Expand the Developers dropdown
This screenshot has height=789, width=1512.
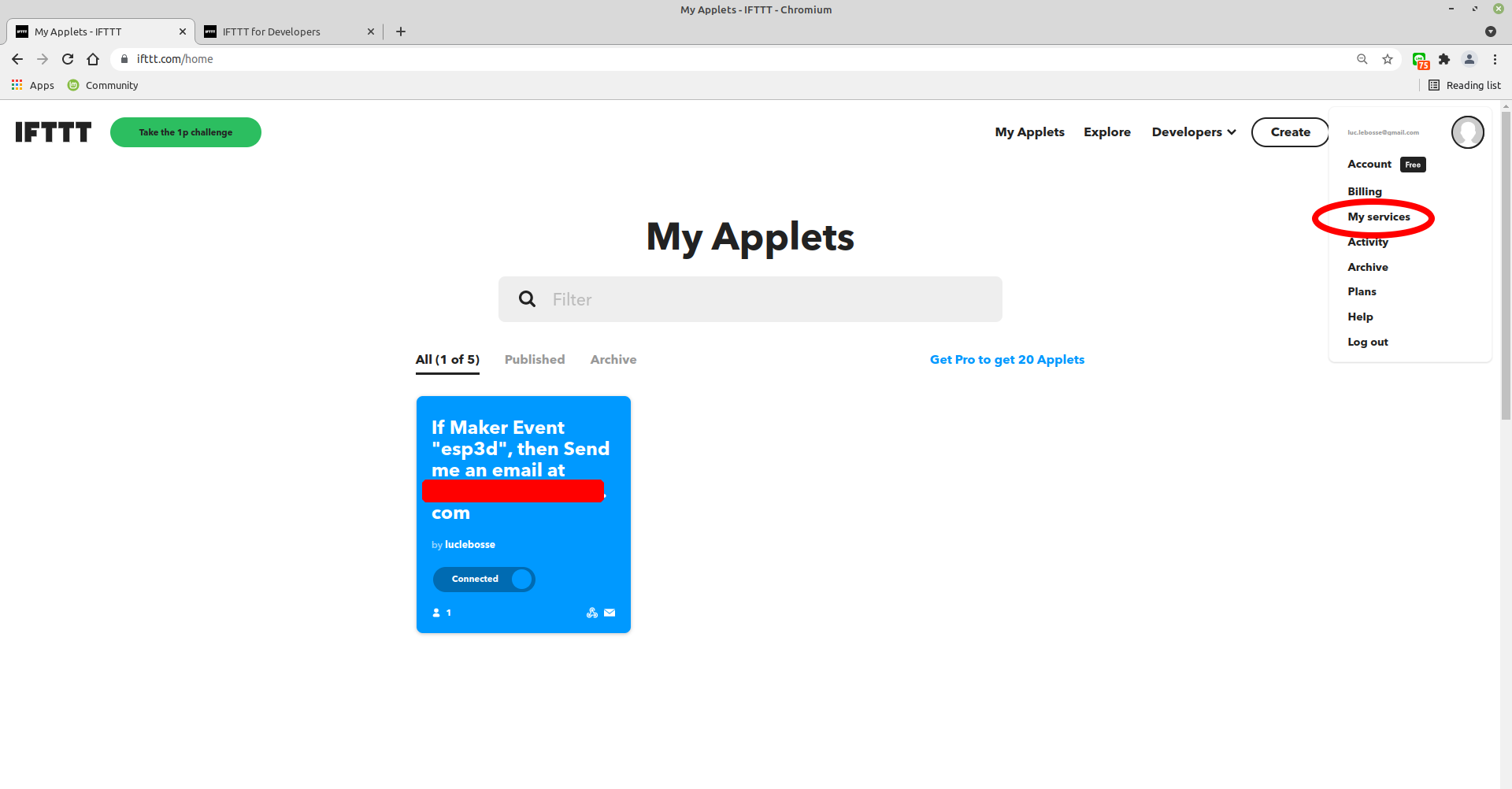click(x=1193, y=132)
